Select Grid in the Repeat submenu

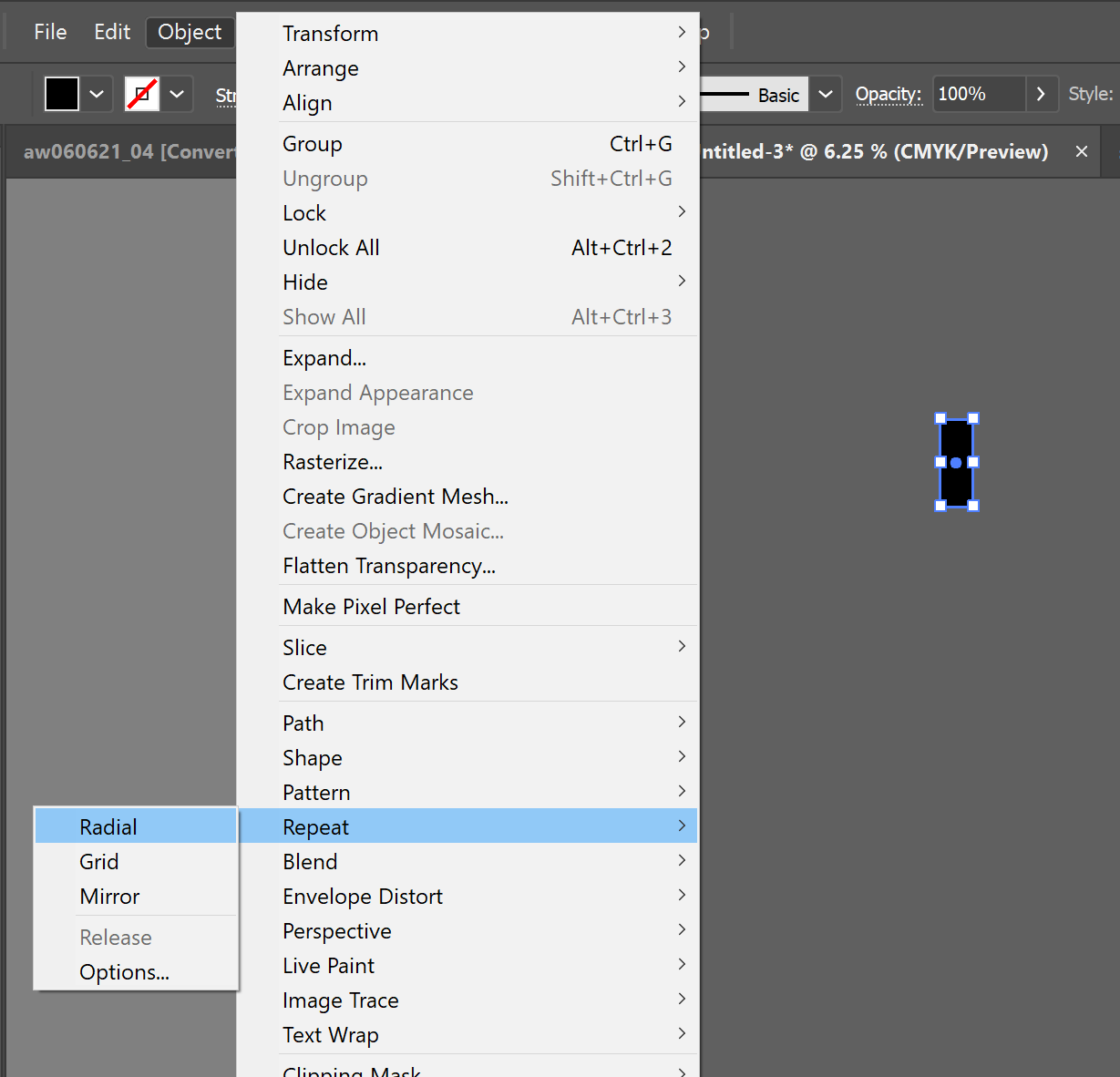pyautogui.click(x=99, y=861)
